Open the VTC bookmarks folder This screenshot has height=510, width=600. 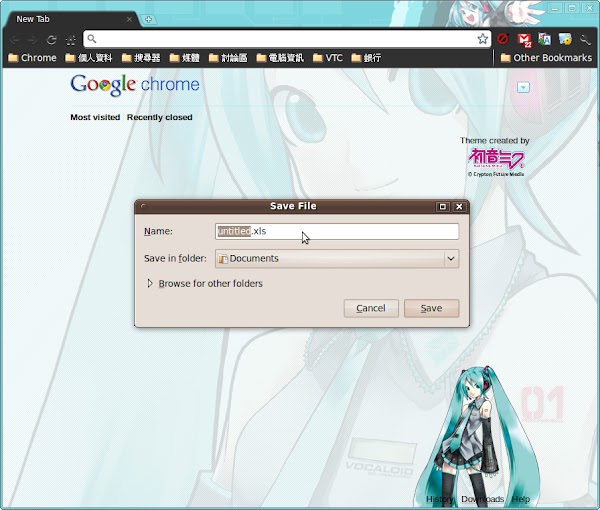pyautogui.click(x=328, y=58)
